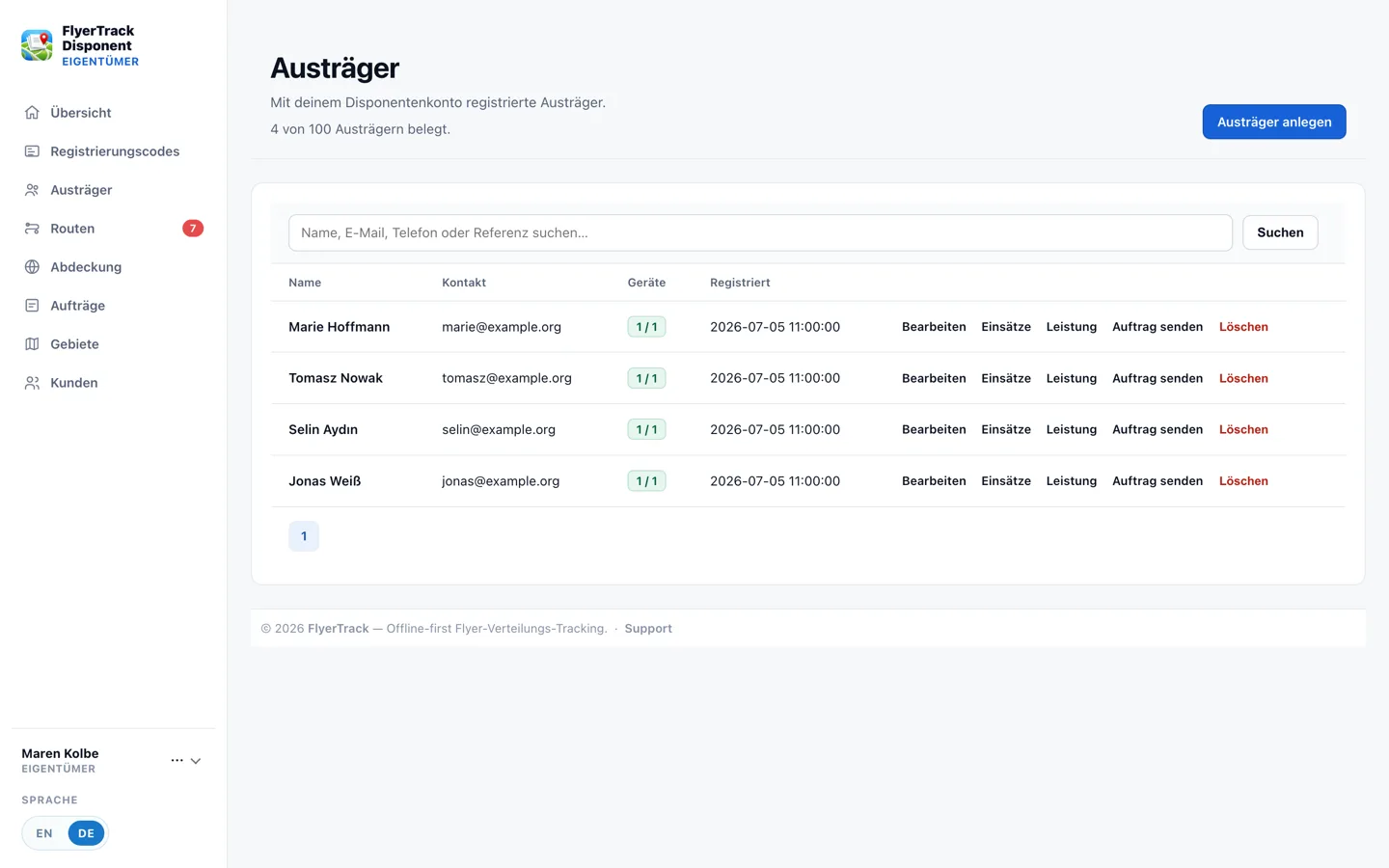Screen dimensions: 1389x868
Task: Click the 1/1 device badge for Marie Hoffmann
Action: (646, 327)
